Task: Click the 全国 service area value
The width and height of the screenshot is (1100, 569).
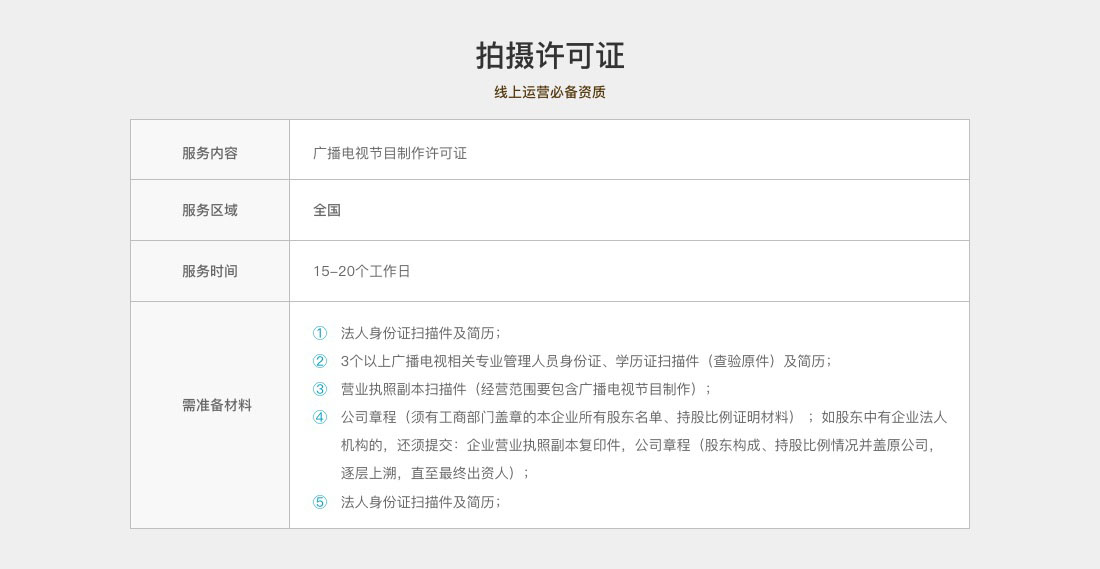Action: point(327,210)
